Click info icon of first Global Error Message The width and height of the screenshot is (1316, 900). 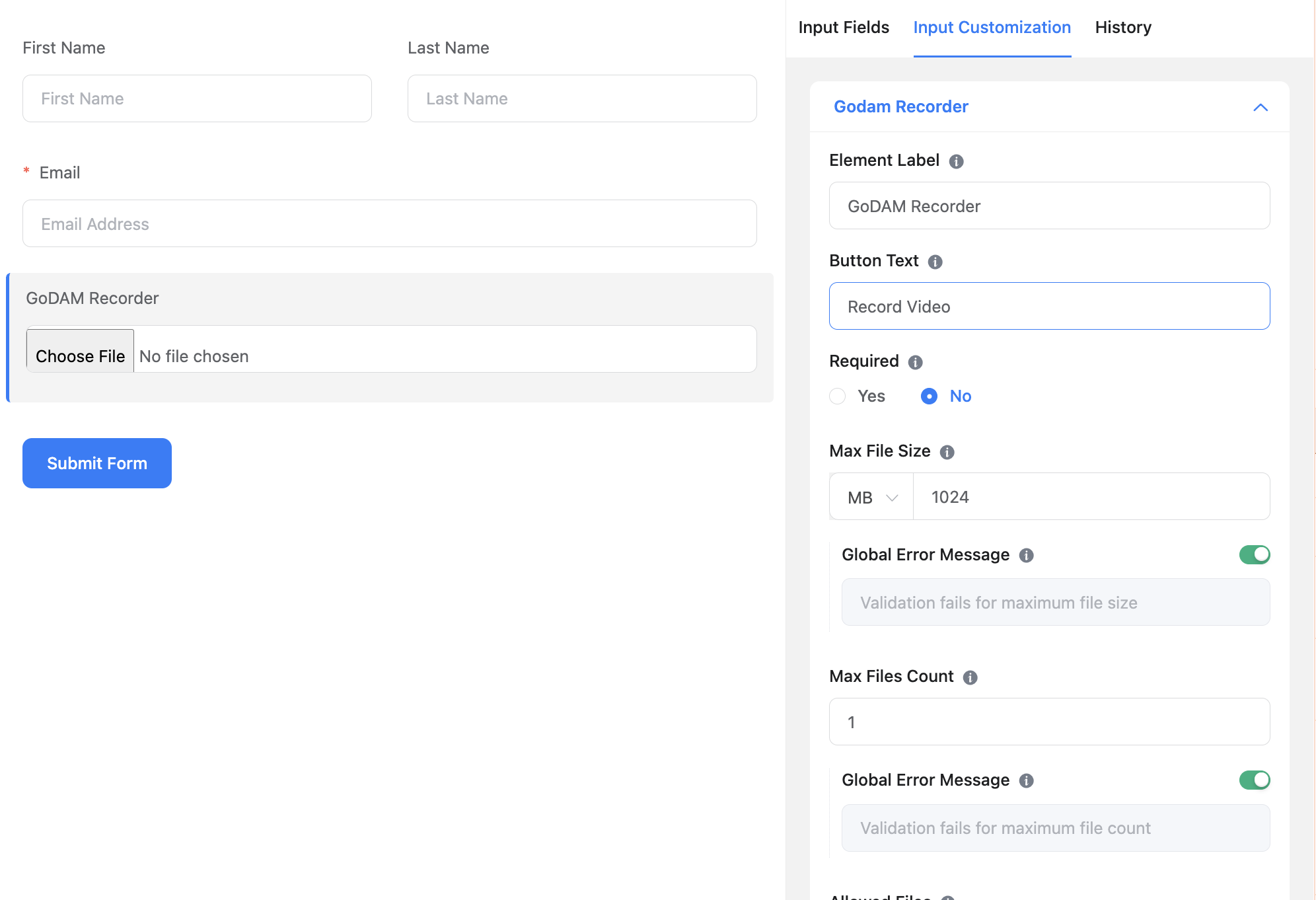[1026, 556]
